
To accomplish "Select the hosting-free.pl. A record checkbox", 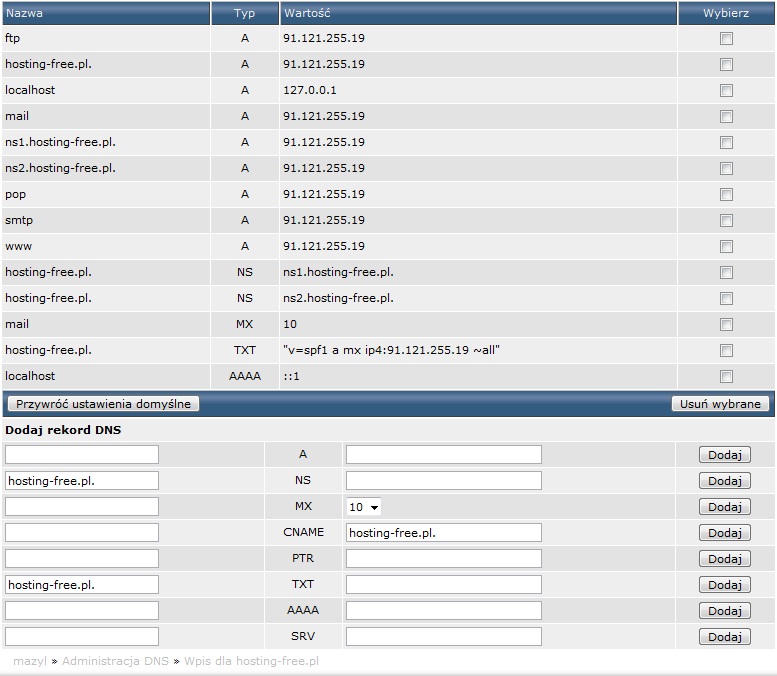I will [726, 64].
